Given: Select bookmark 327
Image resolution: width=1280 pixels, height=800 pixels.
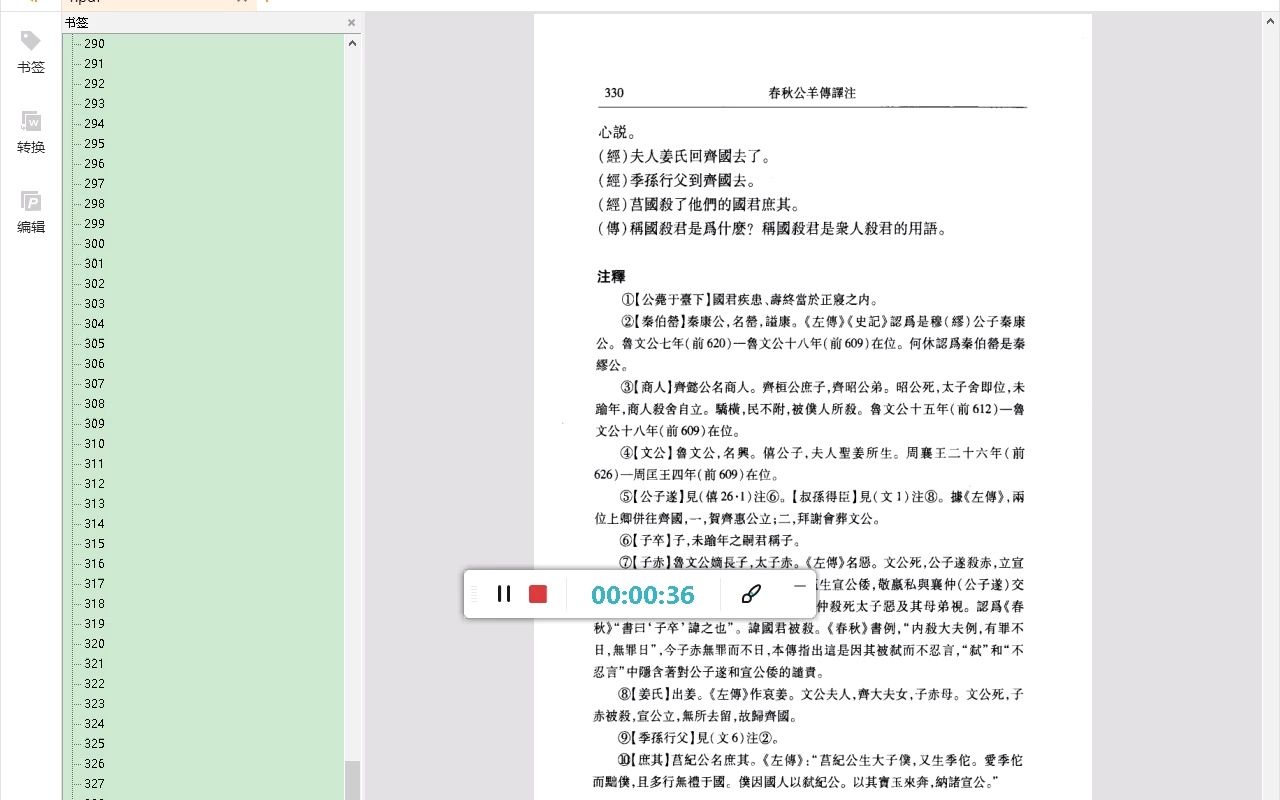Looking at the screenshot, I should click(x=94, y=784).
